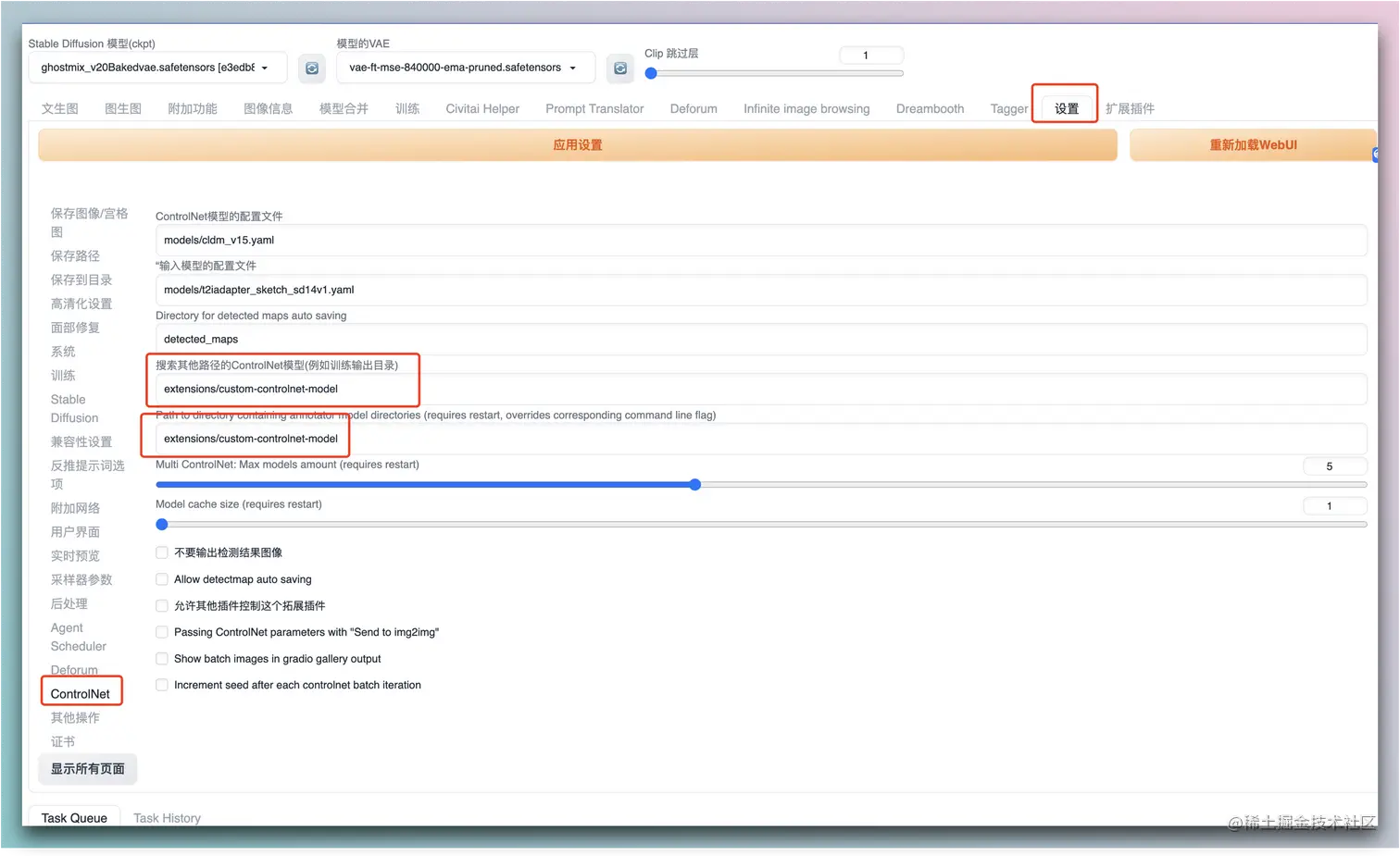Switch to the Civitai Helper tab
This screenshot has width=1400, height=856.
tap(481, 109)
